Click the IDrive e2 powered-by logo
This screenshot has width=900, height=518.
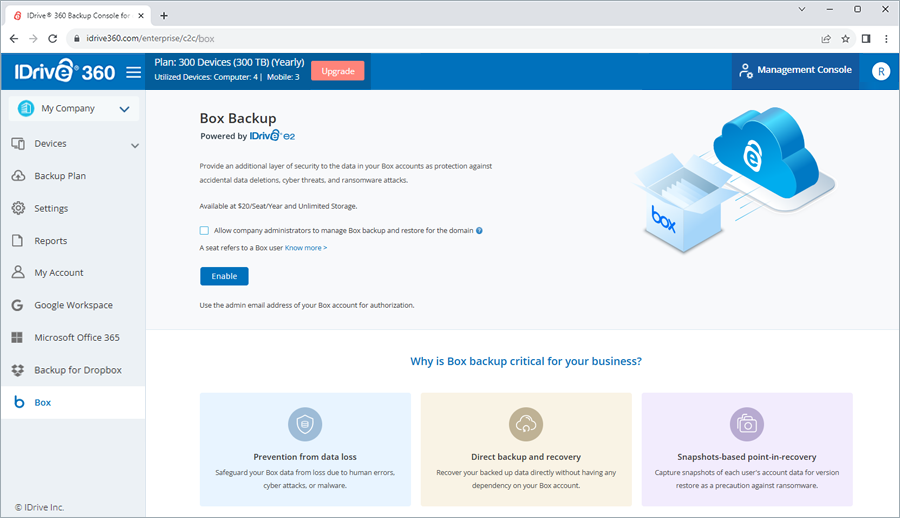[272, 136]
